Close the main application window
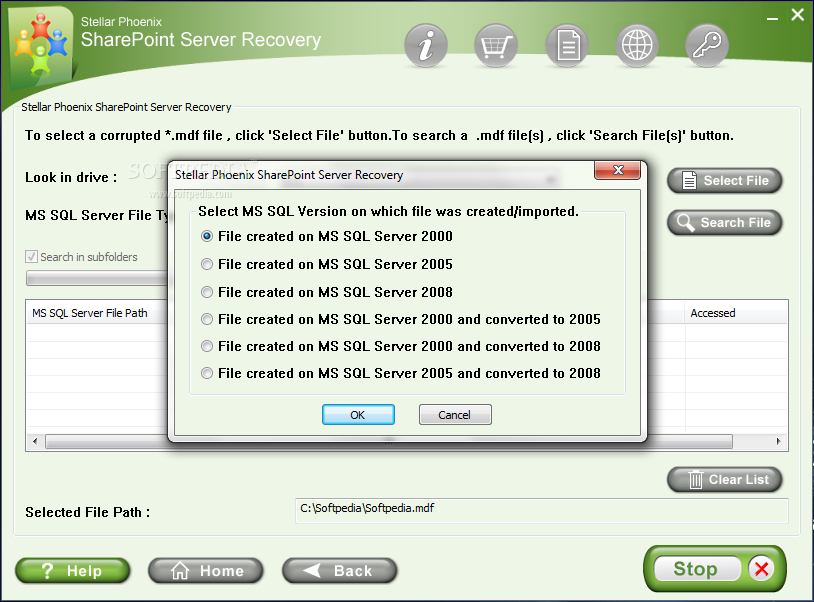 click(x=797, y=15)
